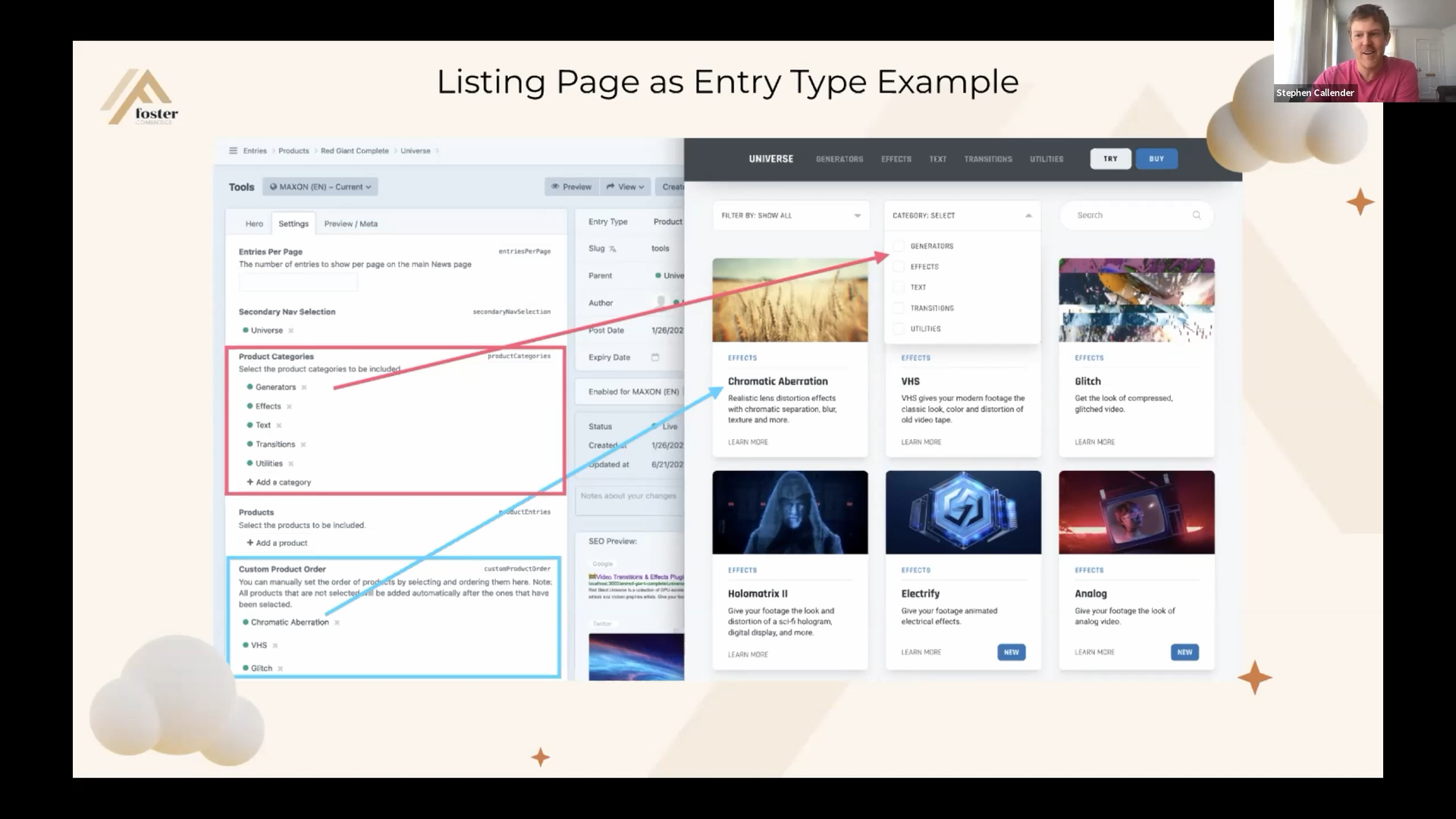Expand the View dropdown button
This screenshot has width=1456, height=819.
pos(626,187)
